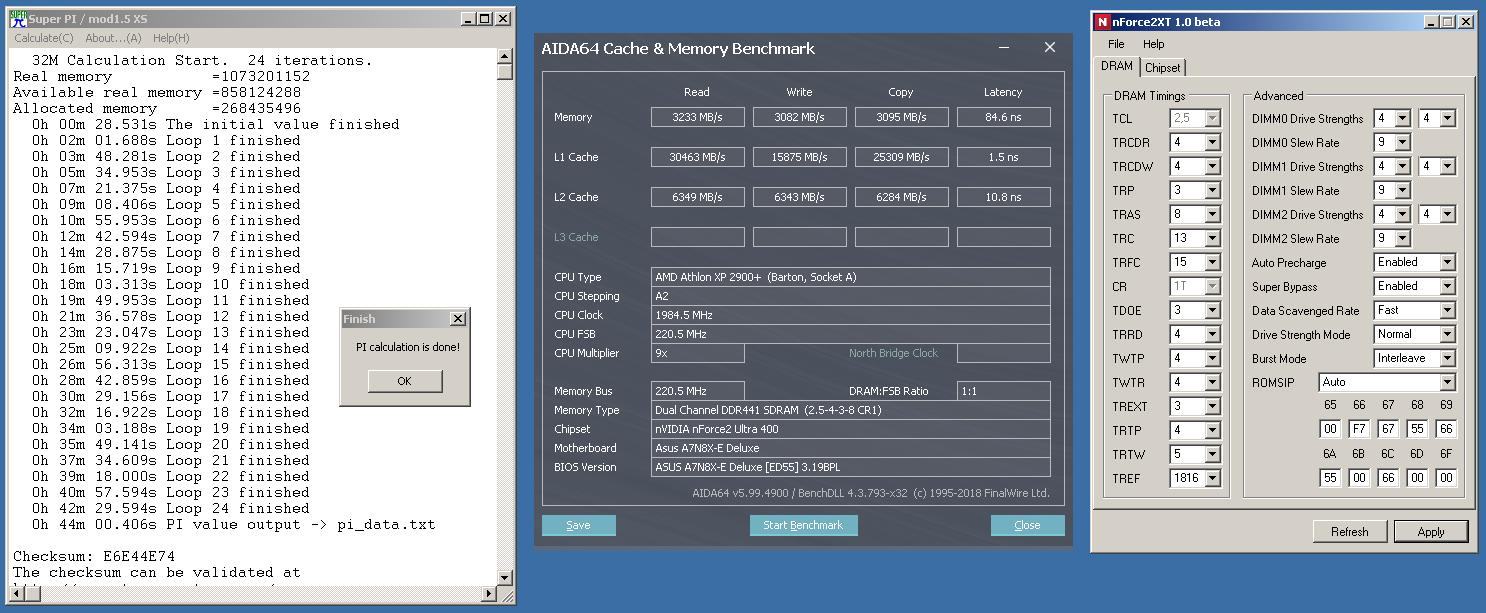Image resolution: width=1486 pixels, height=613 pixels.
Task: Open the DIMM0 Slew Rate dropdown
Action: pos(1402,142)
